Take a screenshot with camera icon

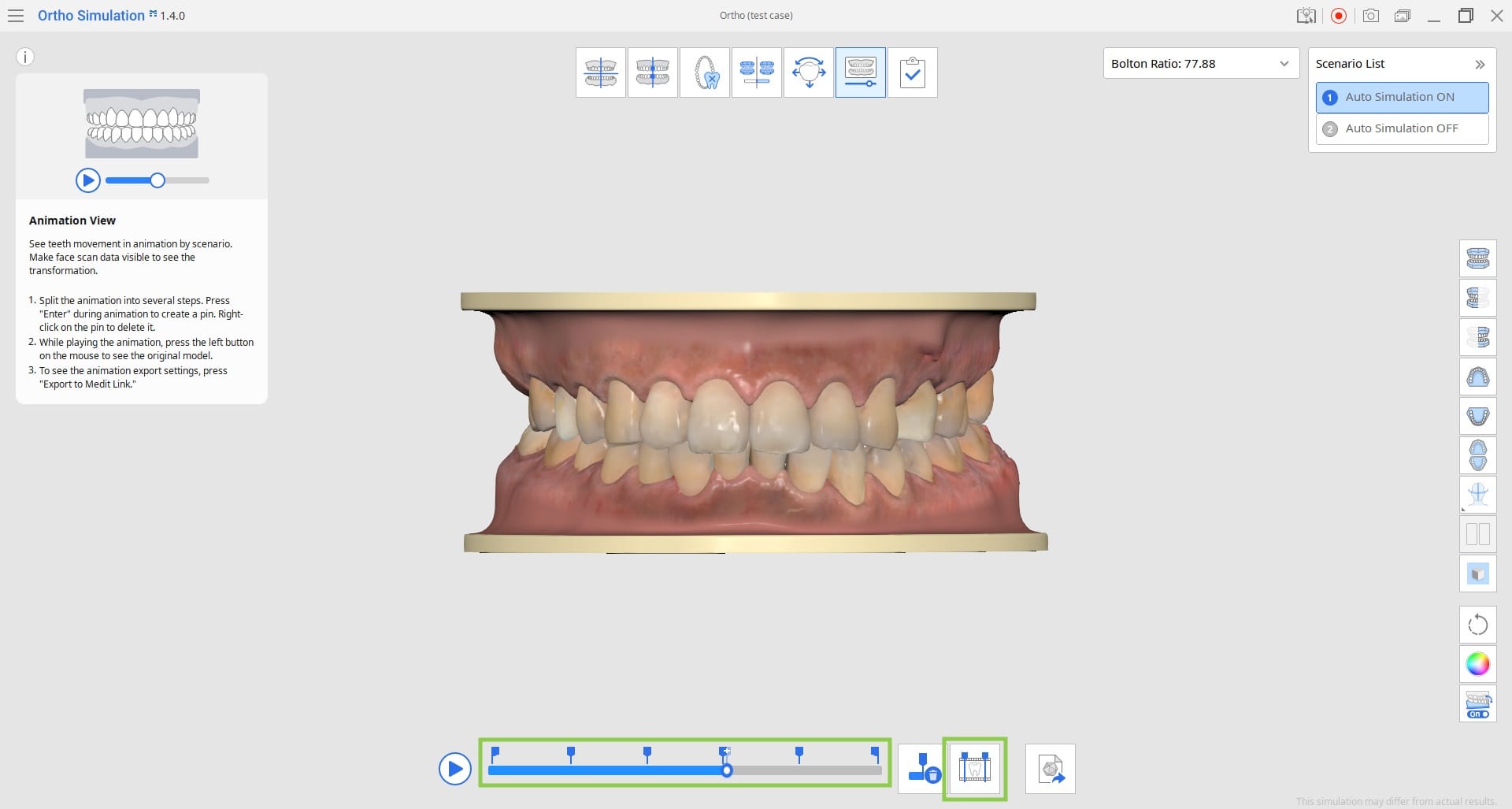pos(1371,16)
